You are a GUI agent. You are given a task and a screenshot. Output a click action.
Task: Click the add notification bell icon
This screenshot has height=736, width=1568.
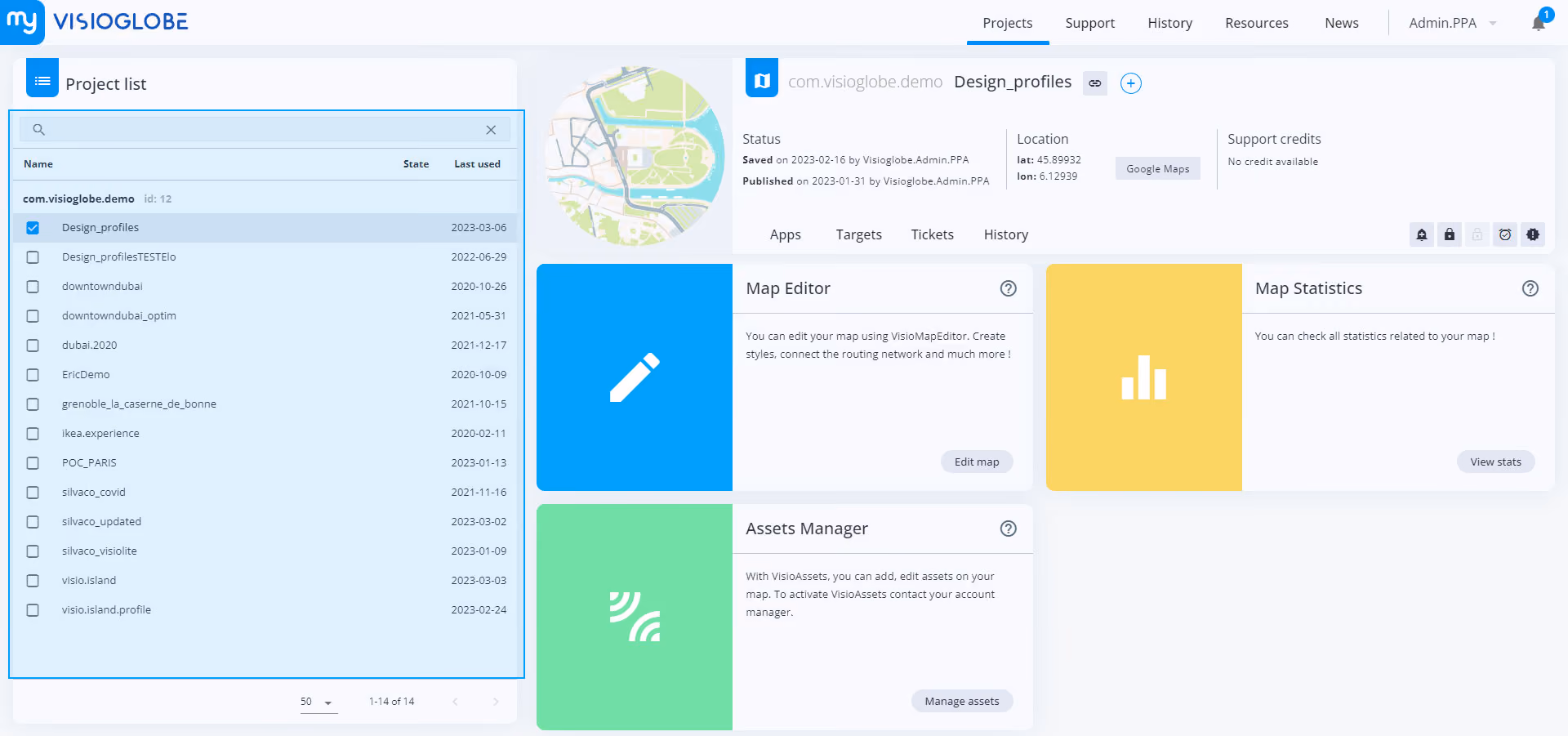[x=1422, y=235]
